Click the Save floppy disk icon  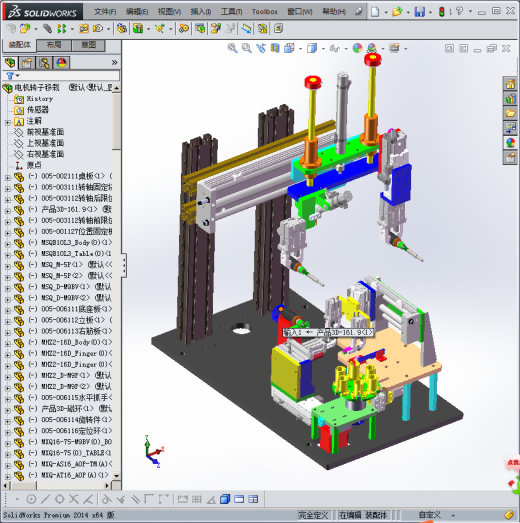[x=419, y=12]
